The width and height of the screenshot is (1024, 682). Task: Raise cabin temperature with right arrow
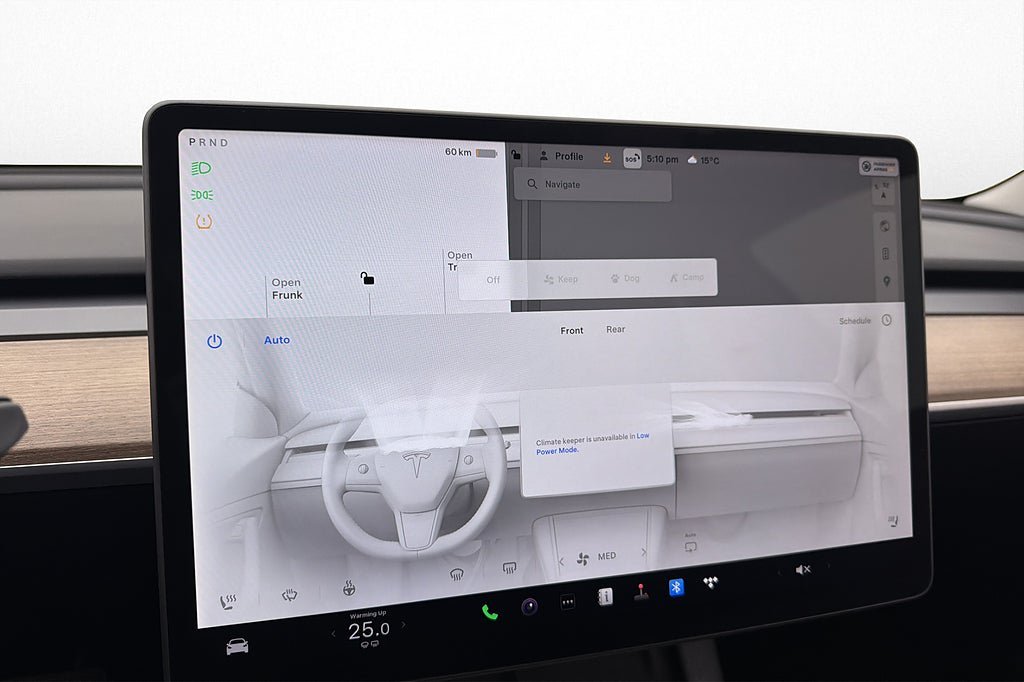coord(403,626)
